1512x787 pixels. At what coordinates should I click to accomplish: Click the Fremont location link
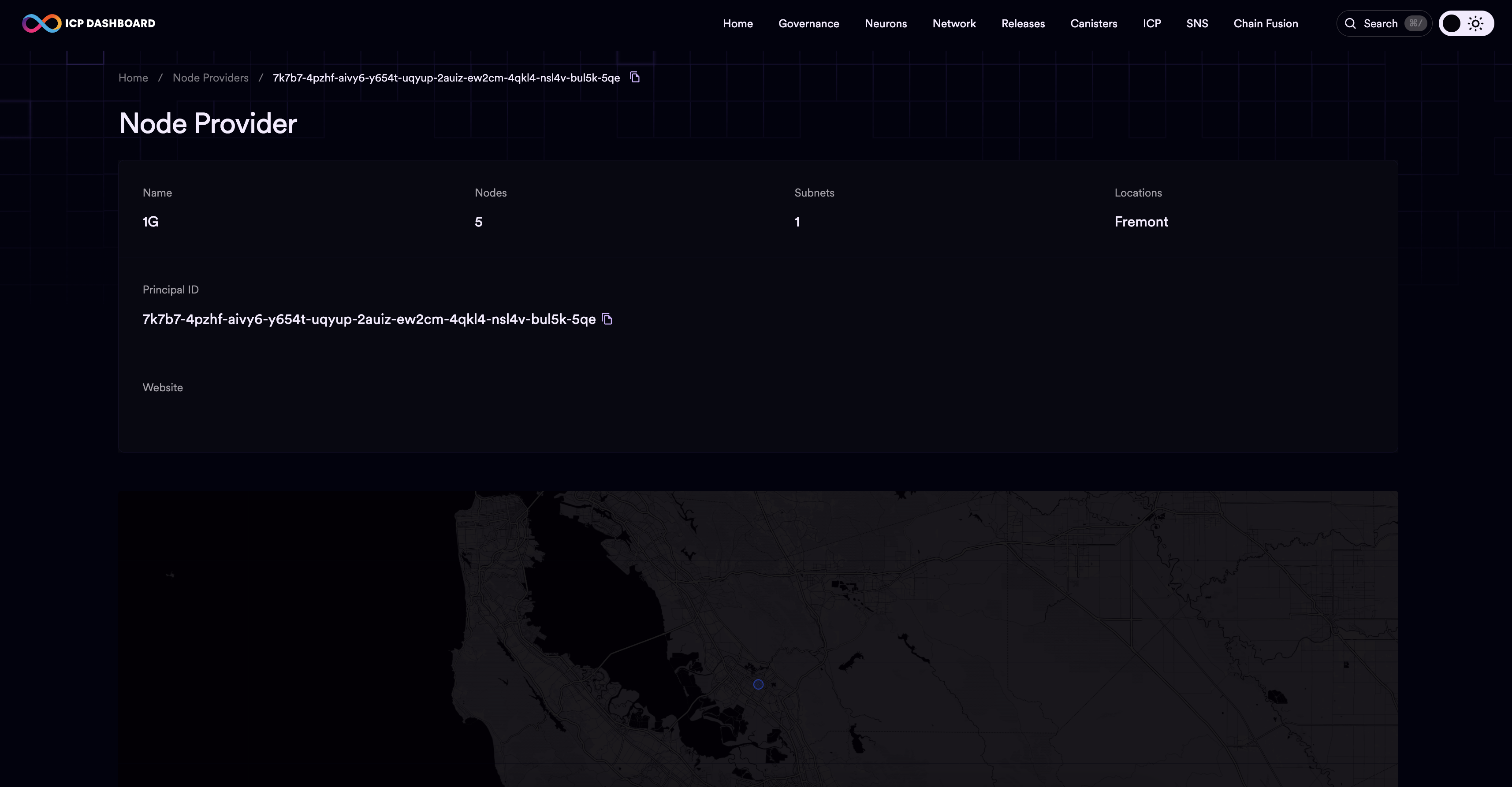[1141, 222]
